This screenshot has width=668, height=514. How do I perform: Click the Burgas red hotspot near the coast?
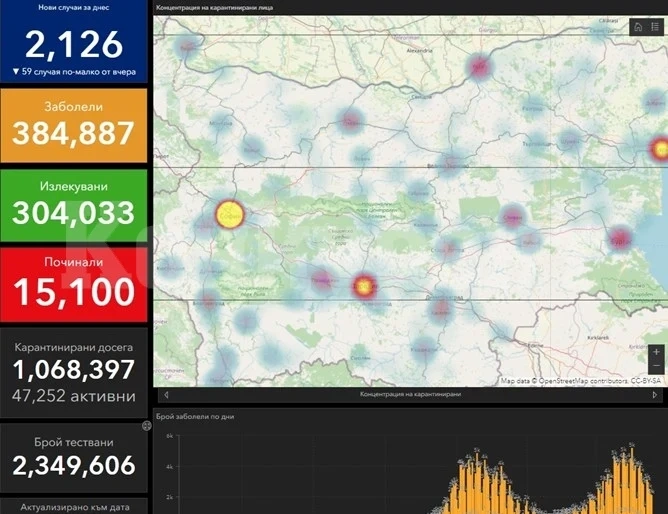[620, 239]
